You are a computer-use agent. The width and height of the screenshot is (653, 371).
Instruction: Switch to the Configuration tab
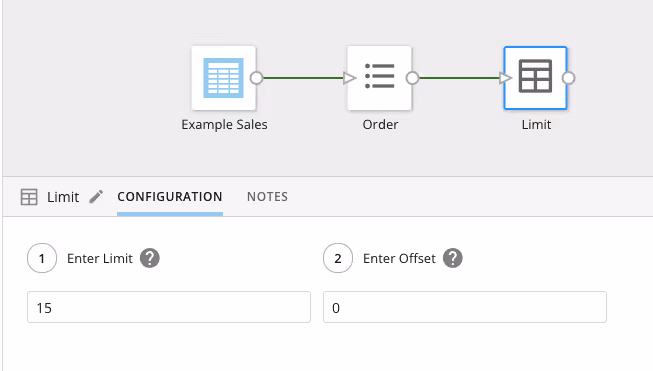point(170,197)
